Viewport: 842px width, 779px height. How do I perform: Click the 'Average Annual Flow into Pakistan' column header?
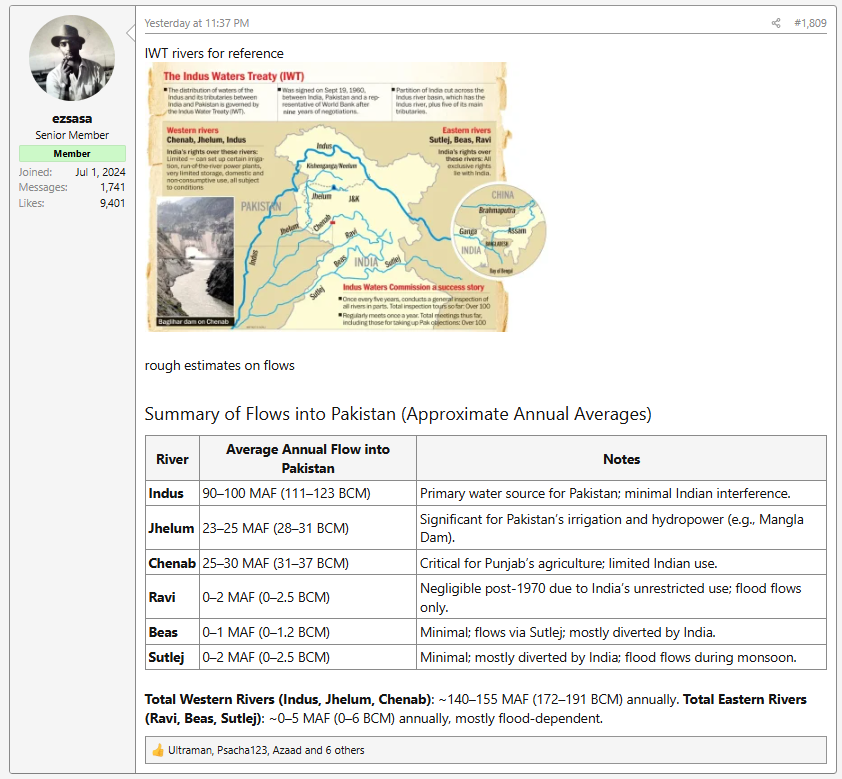coord(308,459)
